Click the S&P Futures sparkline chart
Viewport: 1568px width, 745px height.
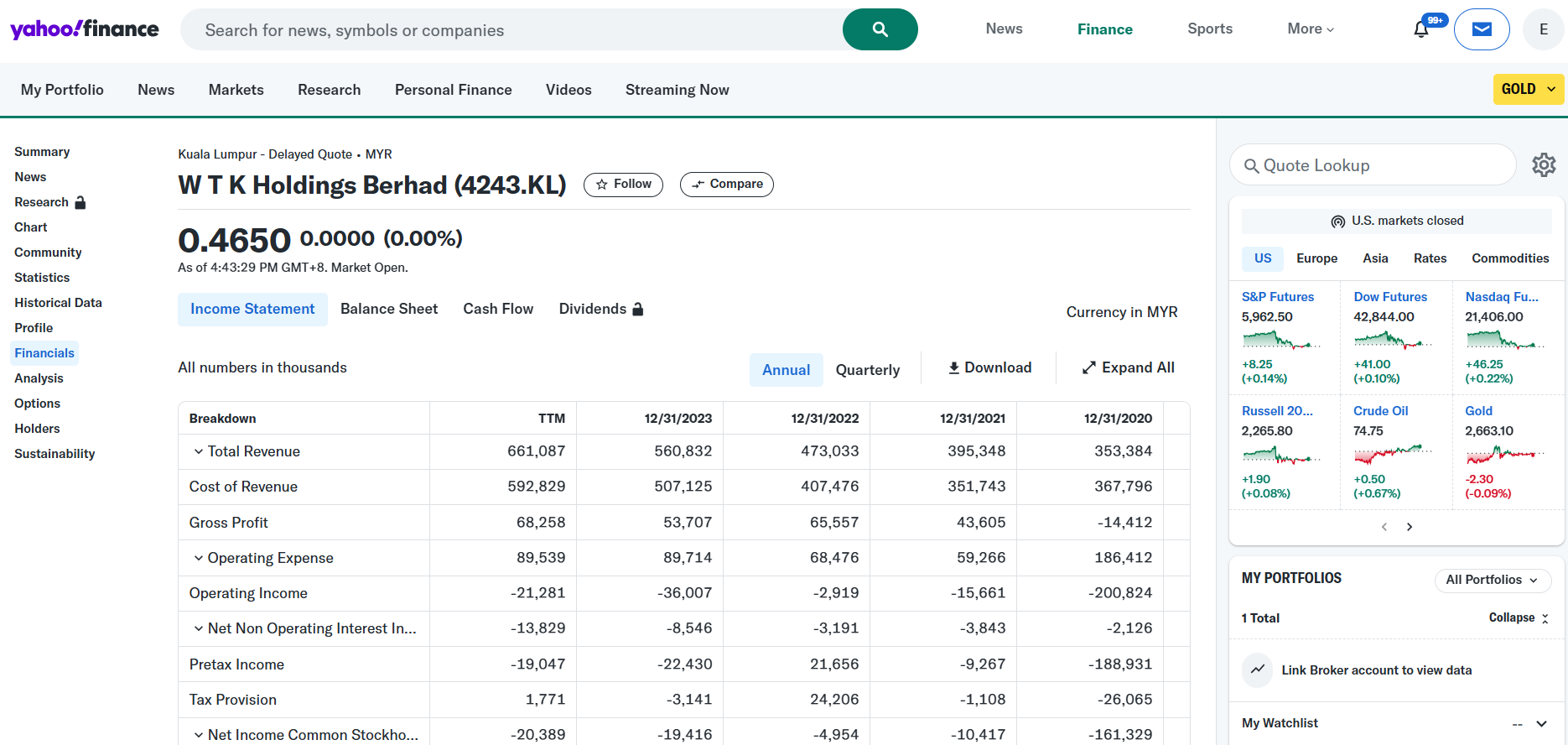tap(1281, 341)
